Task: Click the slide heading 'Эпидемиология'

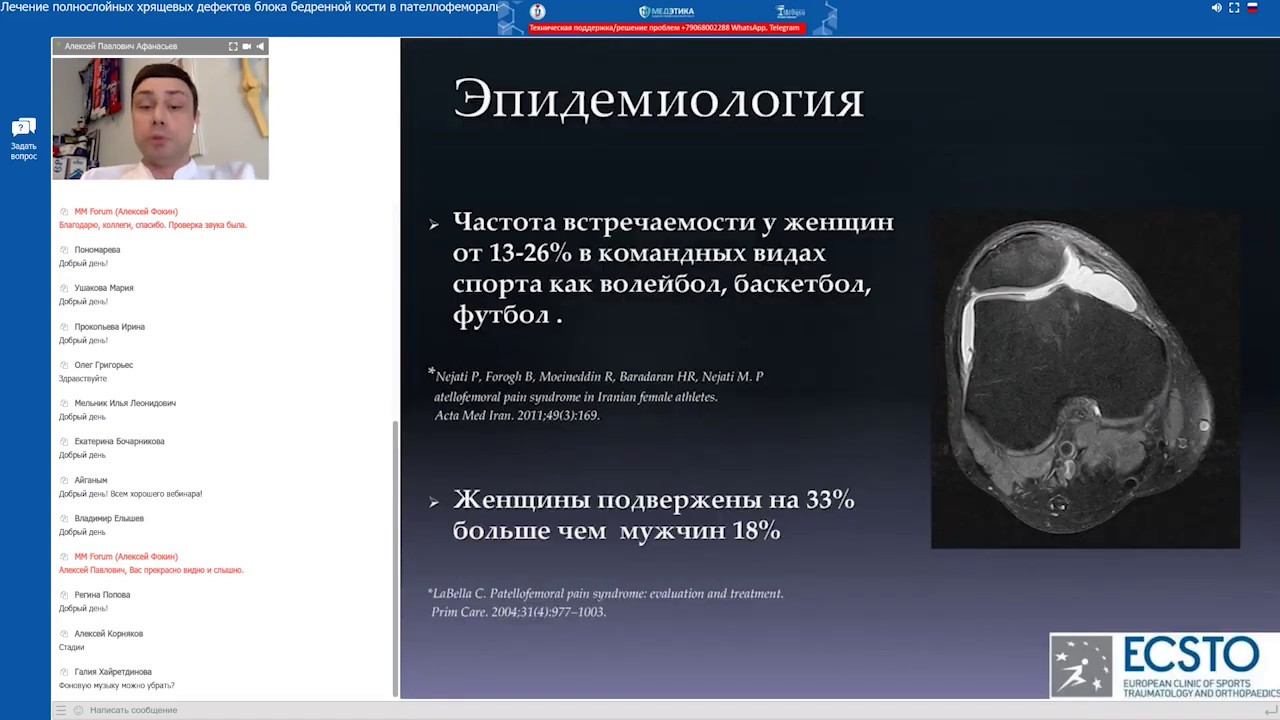Action: point(659,100)
